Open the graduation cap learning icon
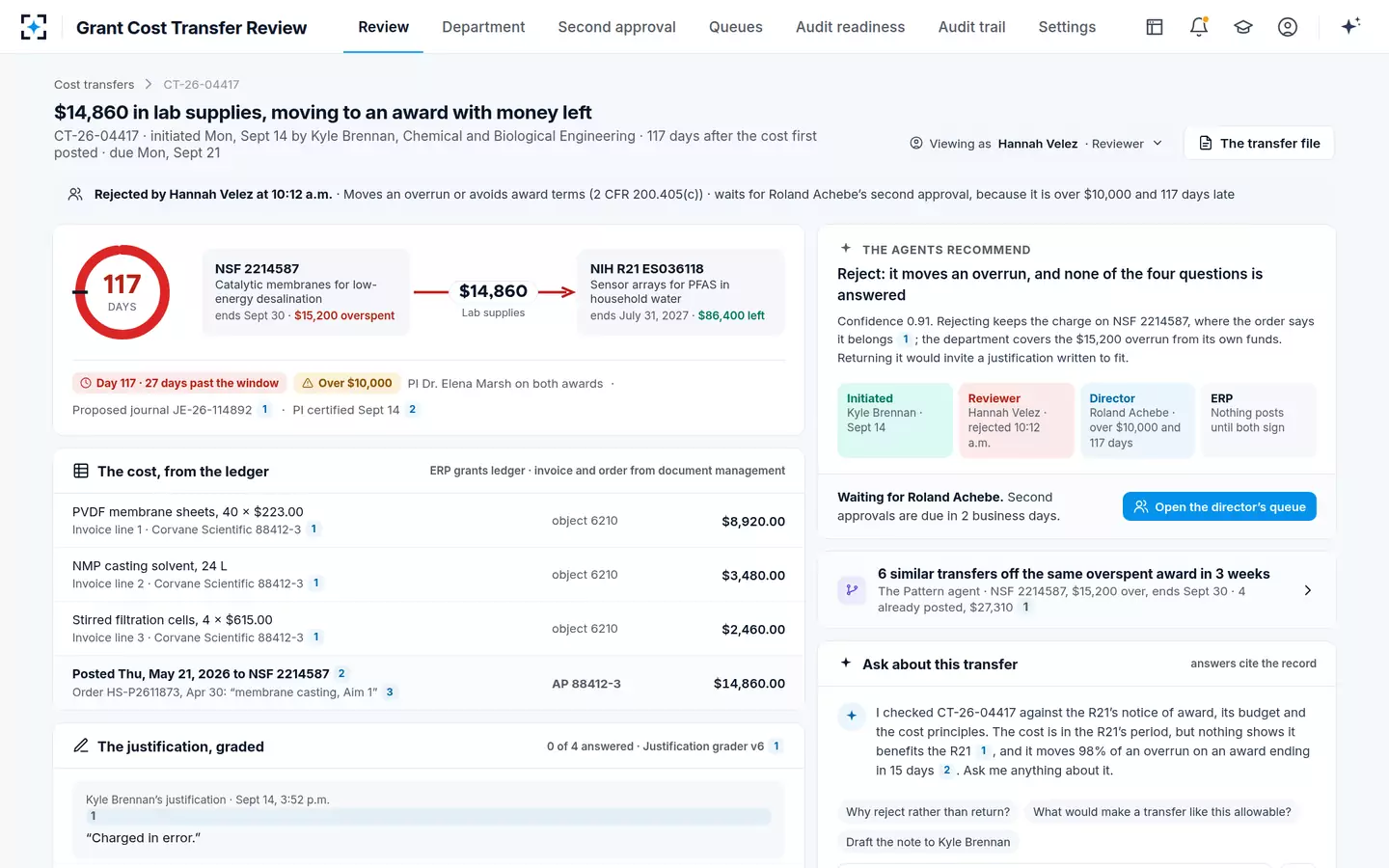The width and height of the screenshot is (1389, 868). (x=1243, y=27)
